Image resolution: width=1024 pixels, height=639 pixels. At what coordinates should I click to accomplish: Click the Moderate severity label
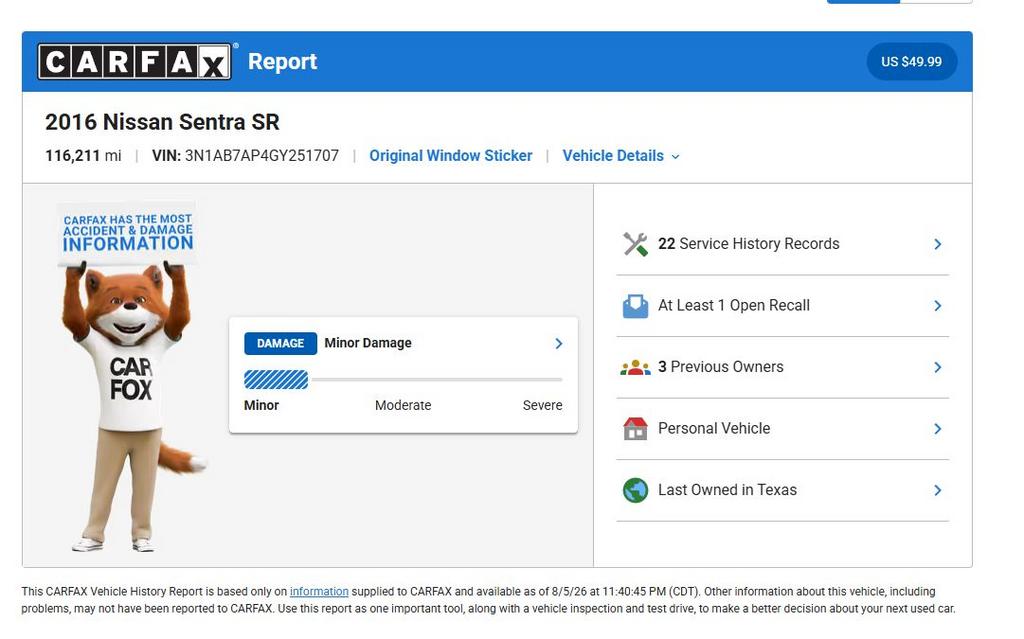tap(403, 405)
